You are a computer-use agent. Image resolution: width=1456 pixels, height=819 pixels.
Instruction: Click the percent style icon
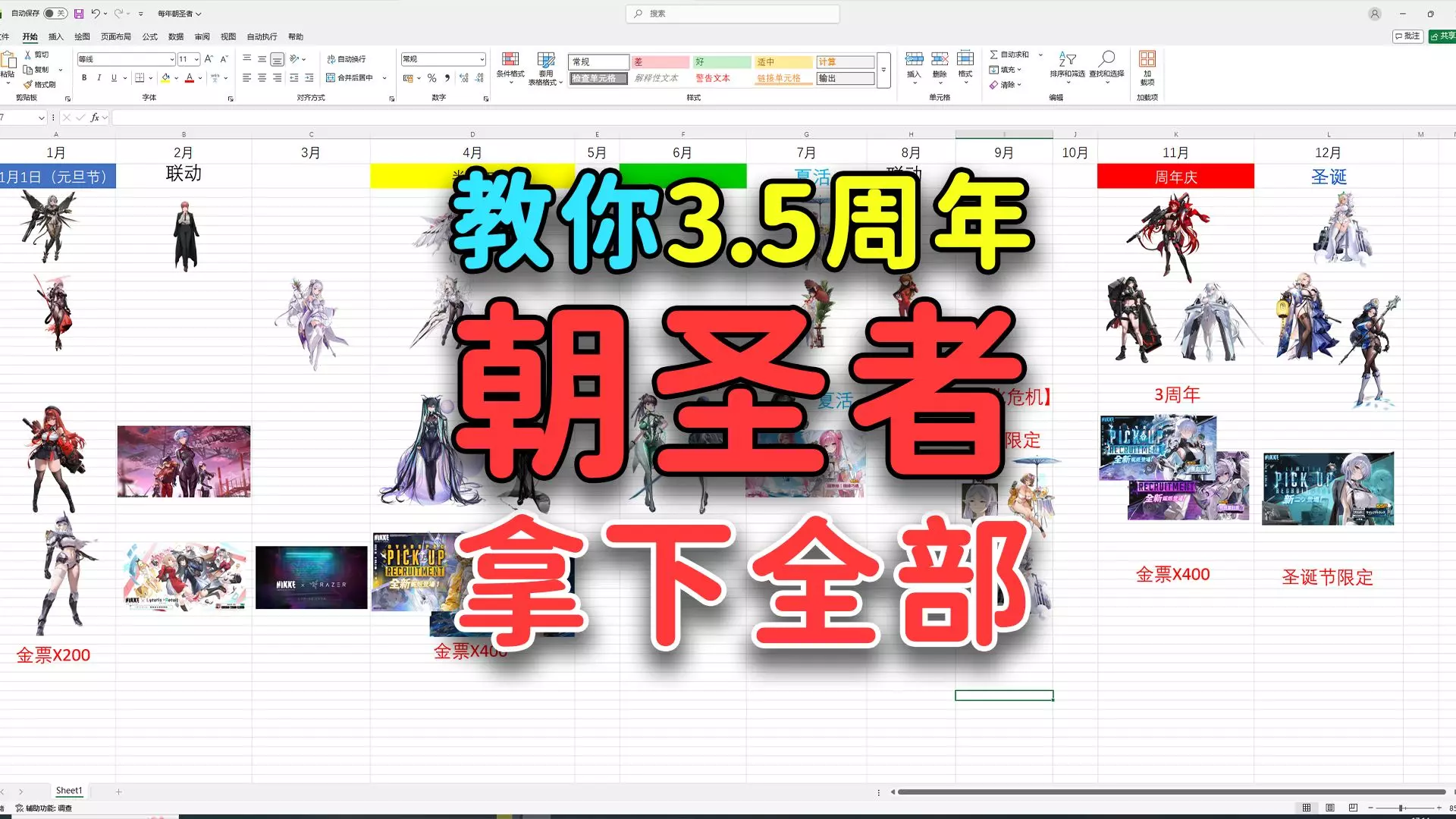pyautogui.click(x=431, y=78)
